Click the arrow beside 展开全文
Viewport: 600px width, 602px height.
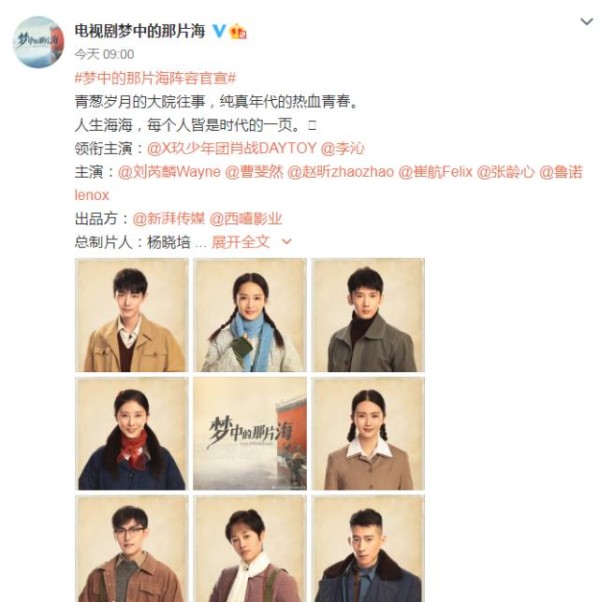click(x=287, y=242)
